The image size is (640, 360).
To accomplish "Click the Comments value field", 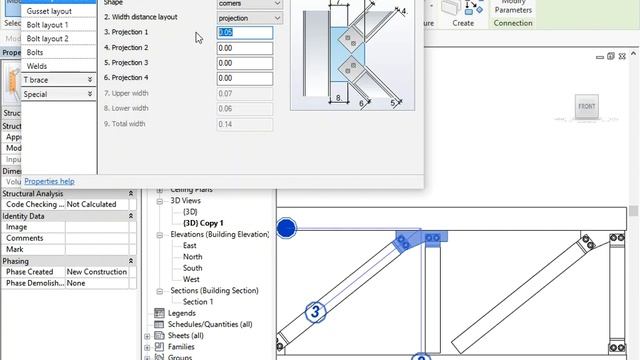I will pos(97,238).
